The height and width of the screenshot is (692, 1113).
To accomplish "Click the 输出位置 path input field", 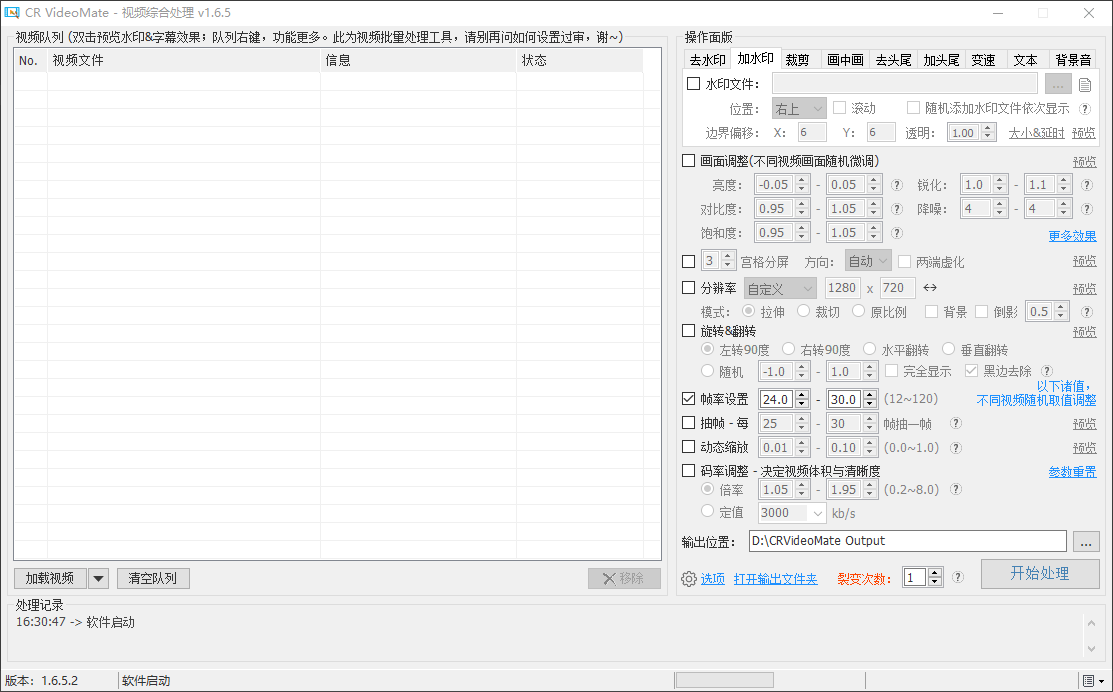I will point(907,541).
